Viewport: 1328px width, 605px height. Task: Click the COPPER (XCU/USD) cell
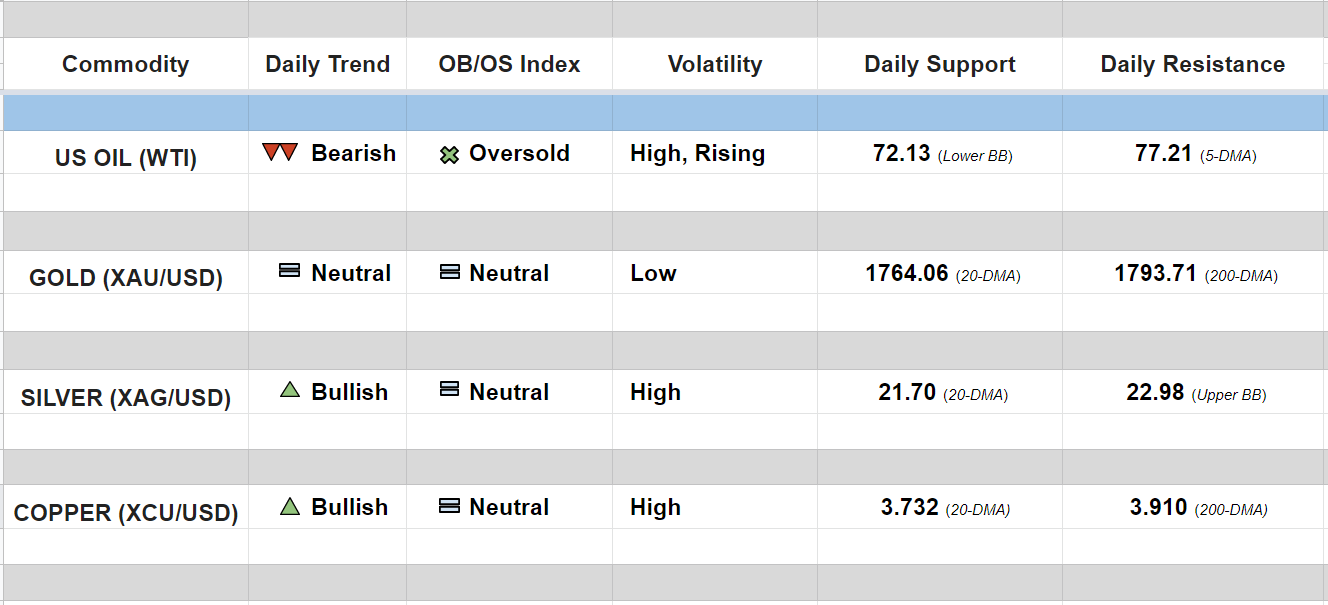[125, 513]
